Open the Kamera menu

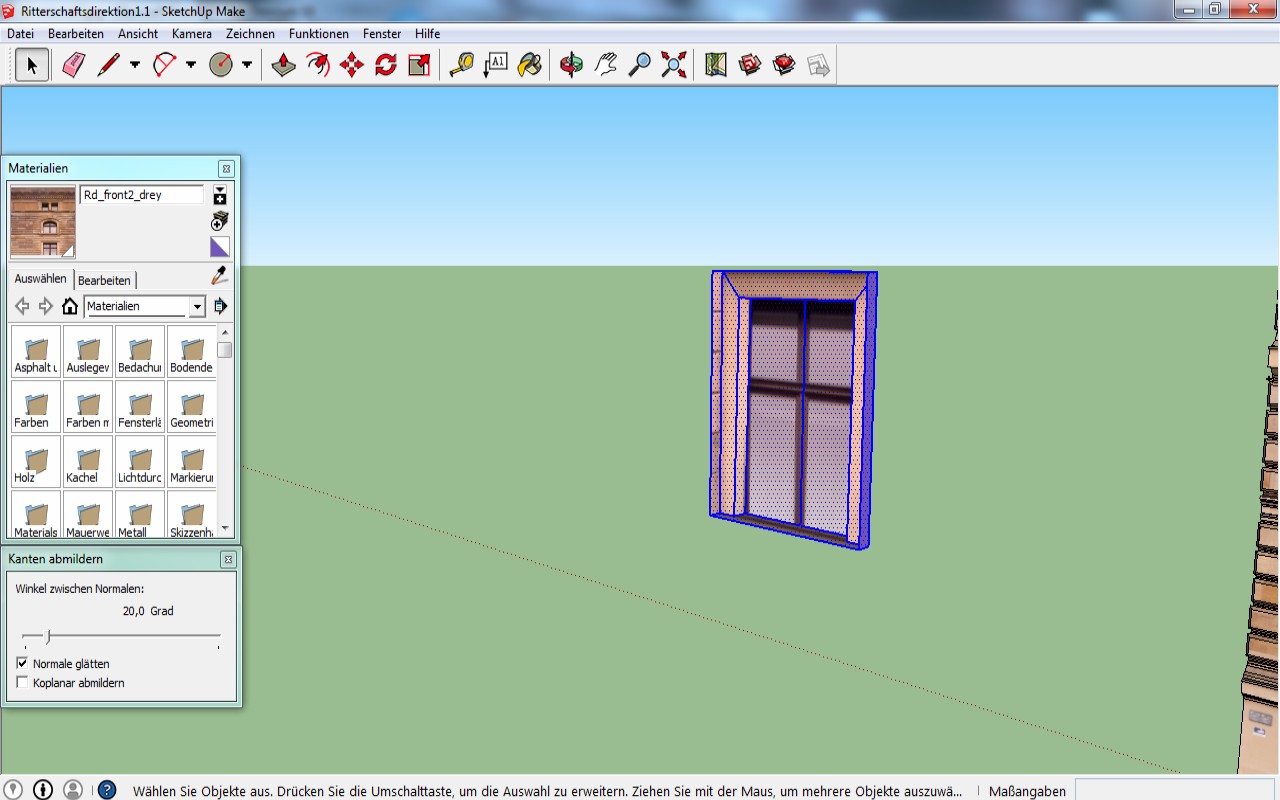click(x=191, y=33)
